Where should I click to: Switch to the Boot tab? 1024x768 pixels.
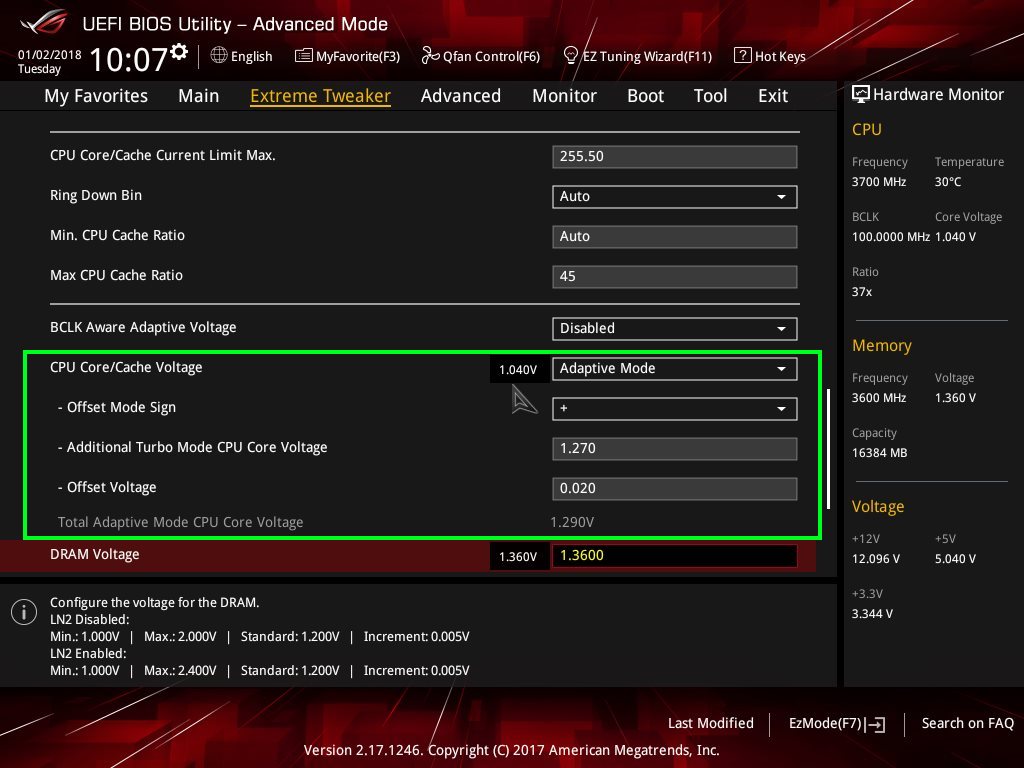coord(645,96)
